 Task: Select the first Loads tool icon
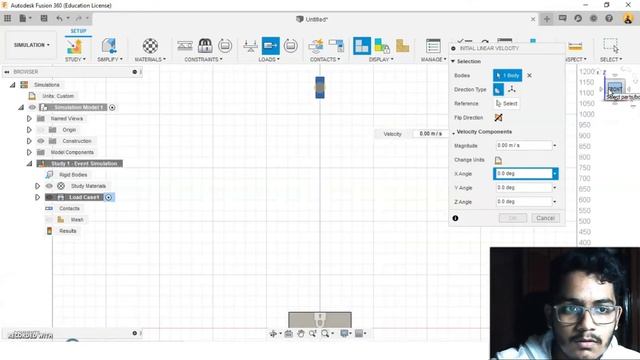coord(250,46)
